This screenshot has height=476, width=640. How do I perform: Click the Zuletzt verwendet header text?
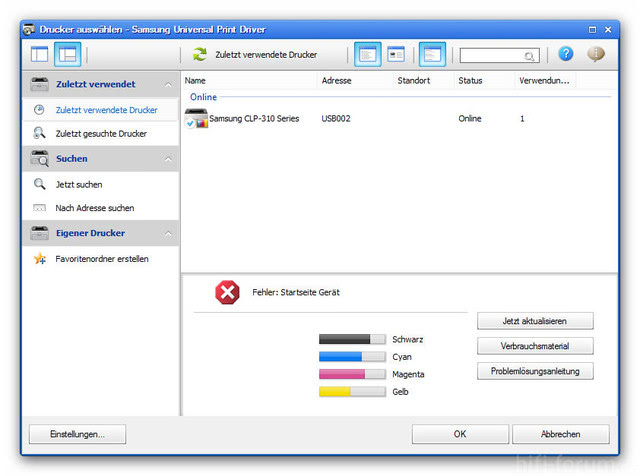96,84
